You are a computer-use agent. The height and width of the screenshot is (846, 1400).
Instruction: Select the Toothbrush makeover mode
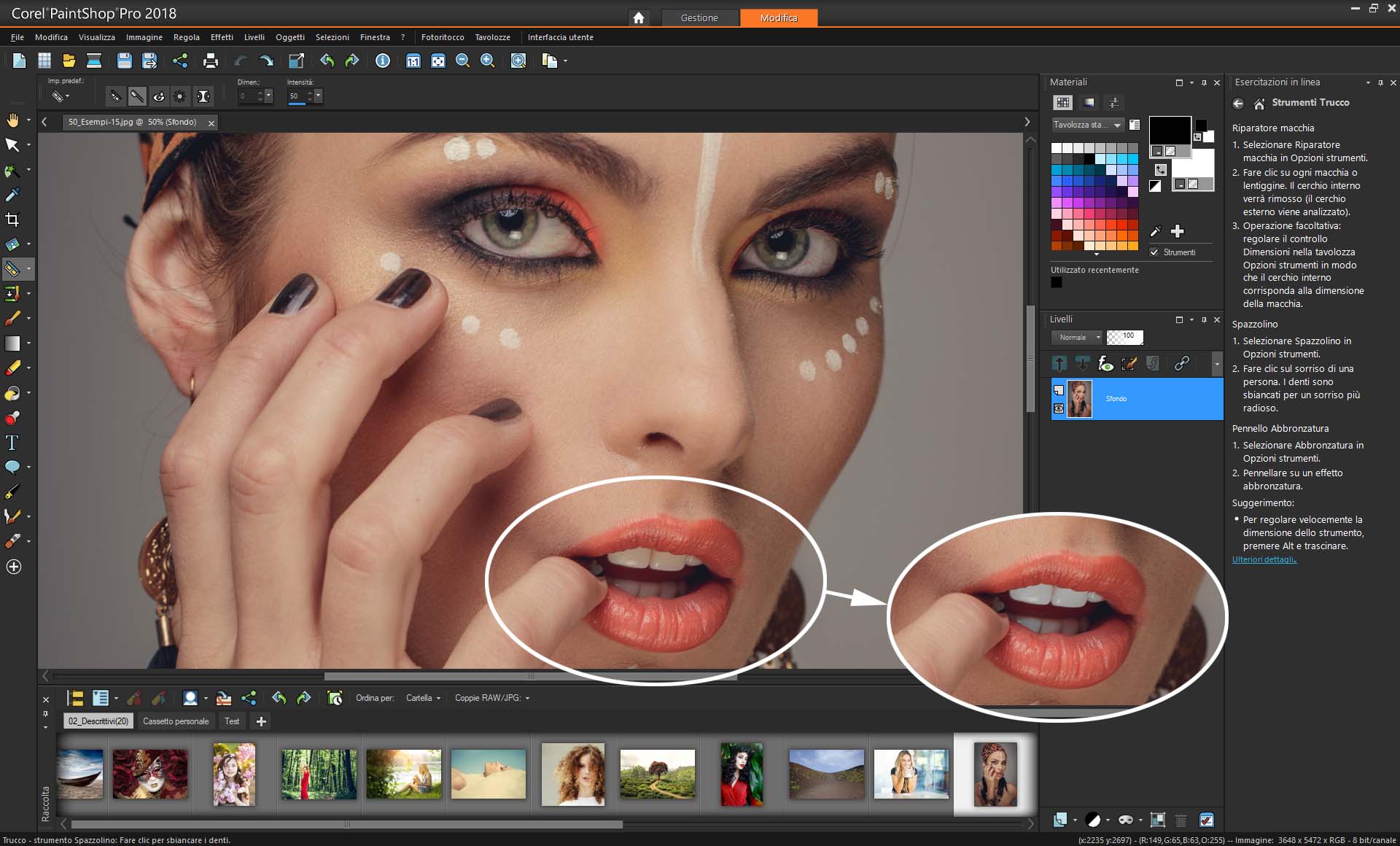click(x=136, y=96)
